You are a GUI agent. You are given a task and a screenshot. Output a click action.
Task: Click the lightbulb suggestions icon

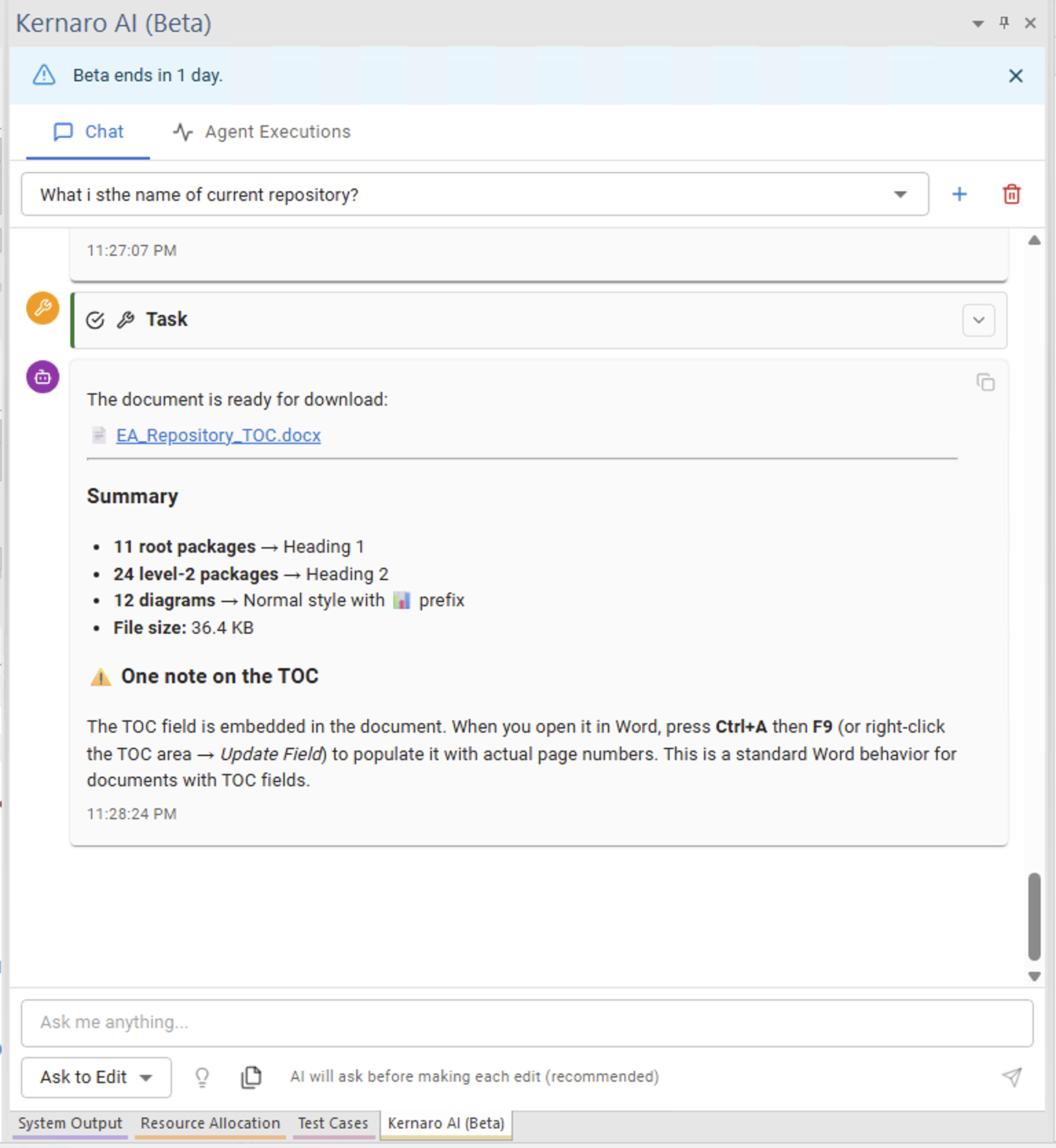202,1077
